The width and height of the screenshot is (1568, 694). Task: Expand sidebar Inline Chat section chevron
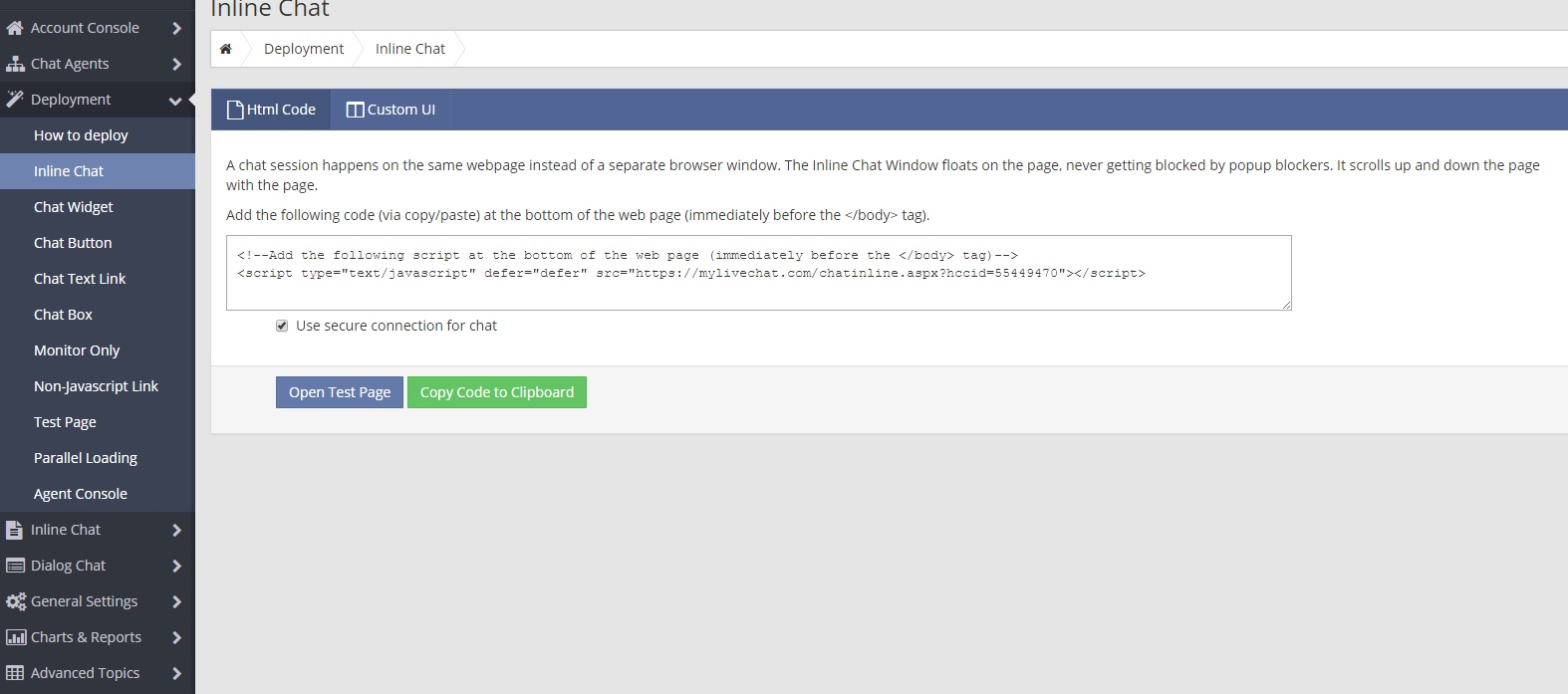pos(176,530)
